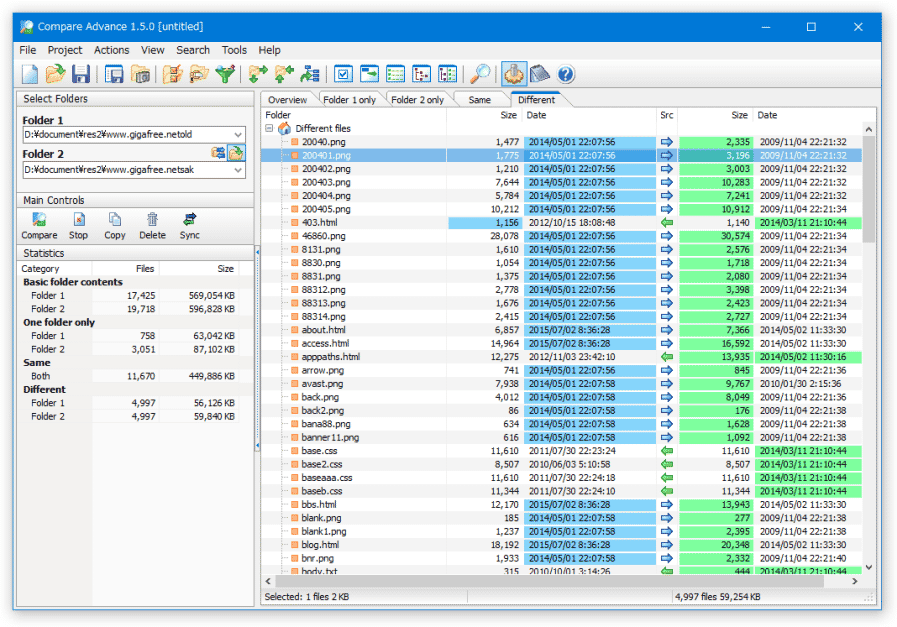This screenshot has height=627, width=897.
Task: Click the Copy control button
Action: pyautogui.click(x=114, y=226)
